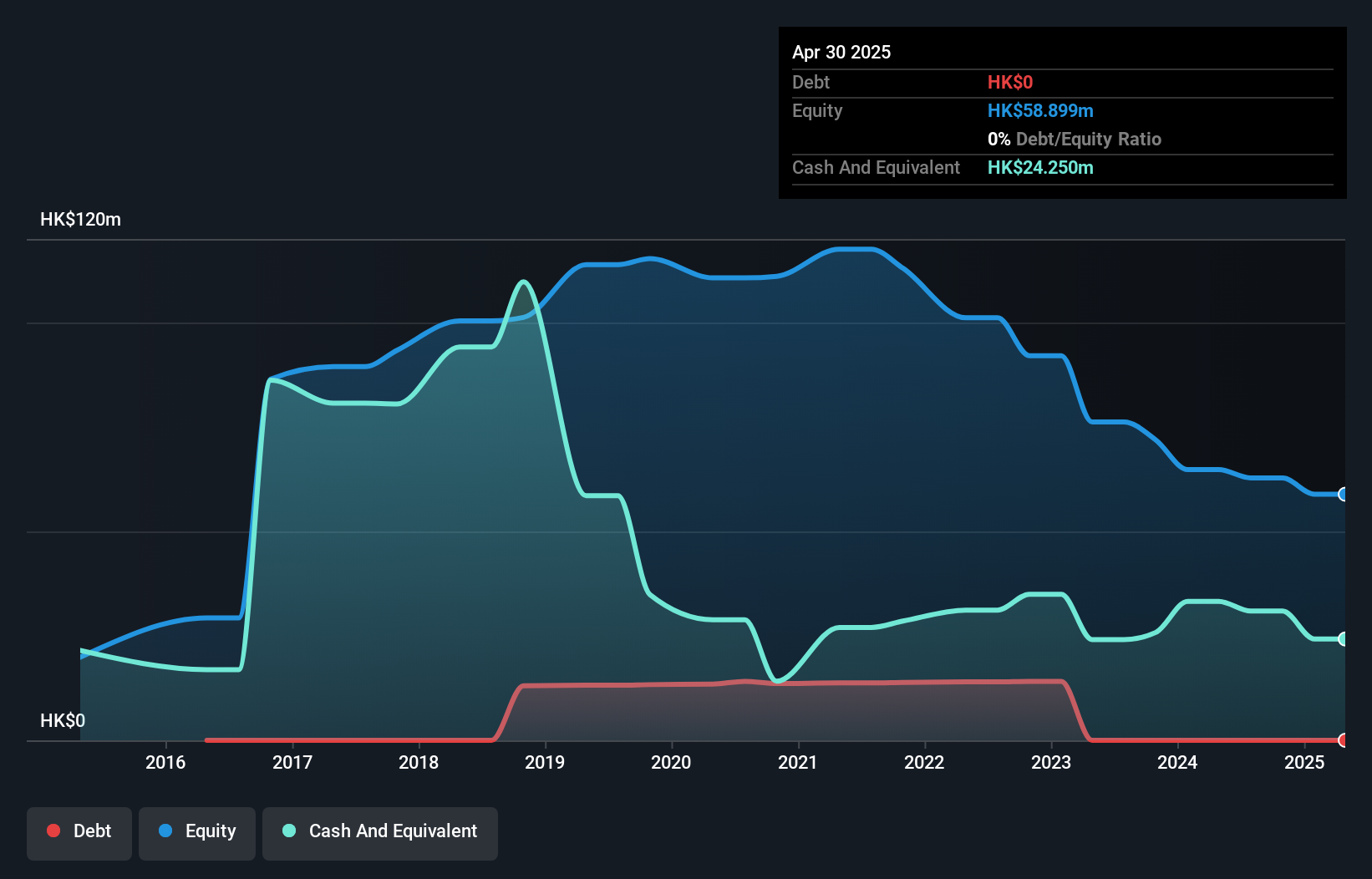The height and width of the screenshot is (879, 1372).
Task: Click the blue Equity legend dot
Action: pos(165,831)
